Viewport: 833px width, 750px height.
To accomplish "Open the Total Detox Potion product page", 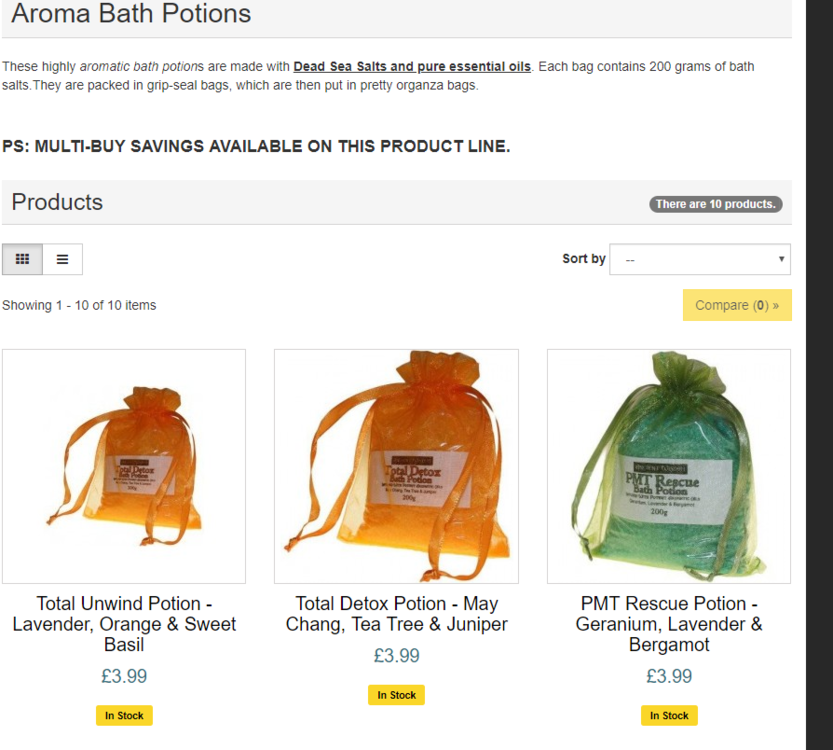I will 396,614.
